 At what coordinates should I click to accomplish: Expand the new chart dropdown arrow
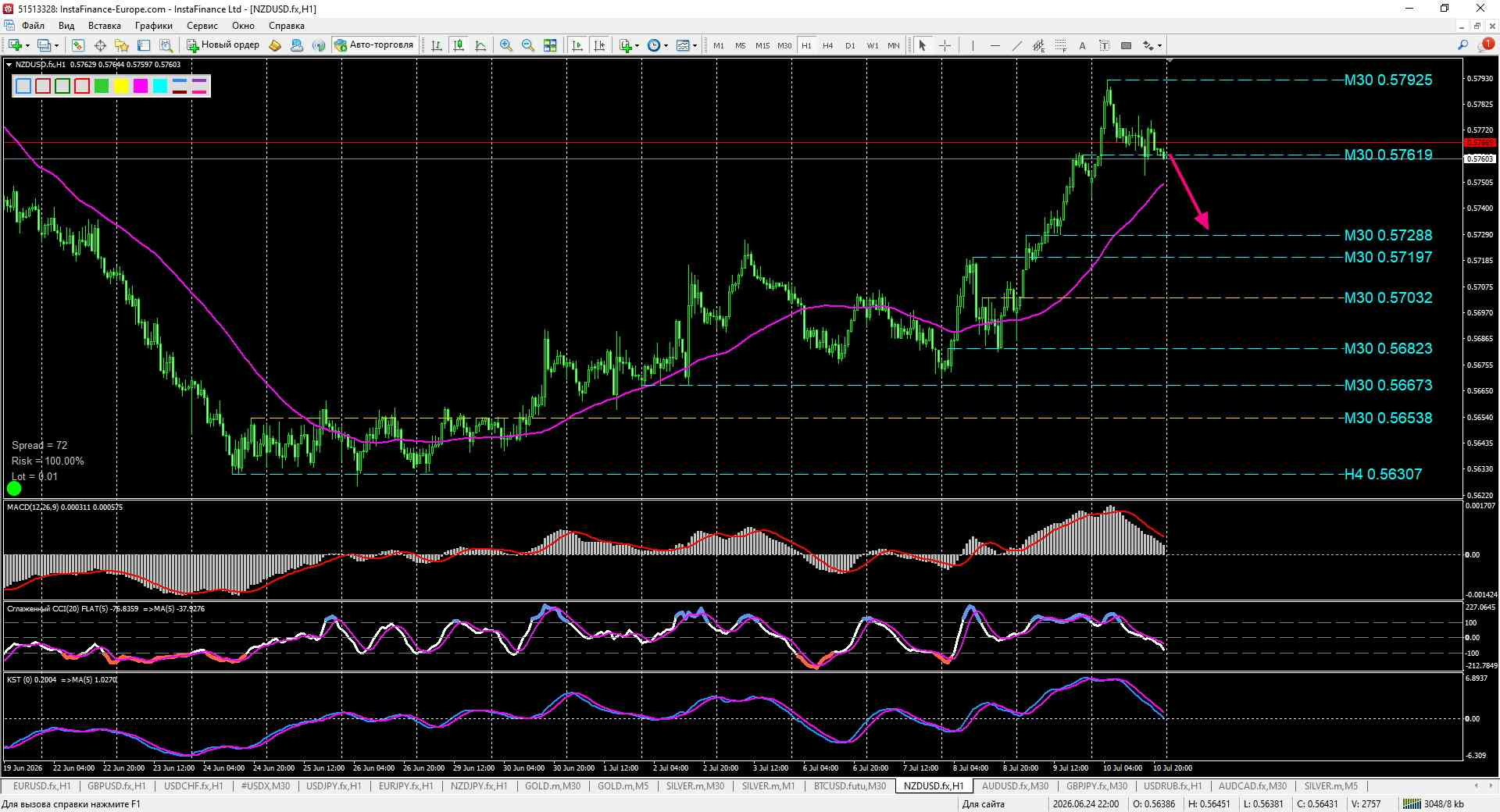point(28,45)
